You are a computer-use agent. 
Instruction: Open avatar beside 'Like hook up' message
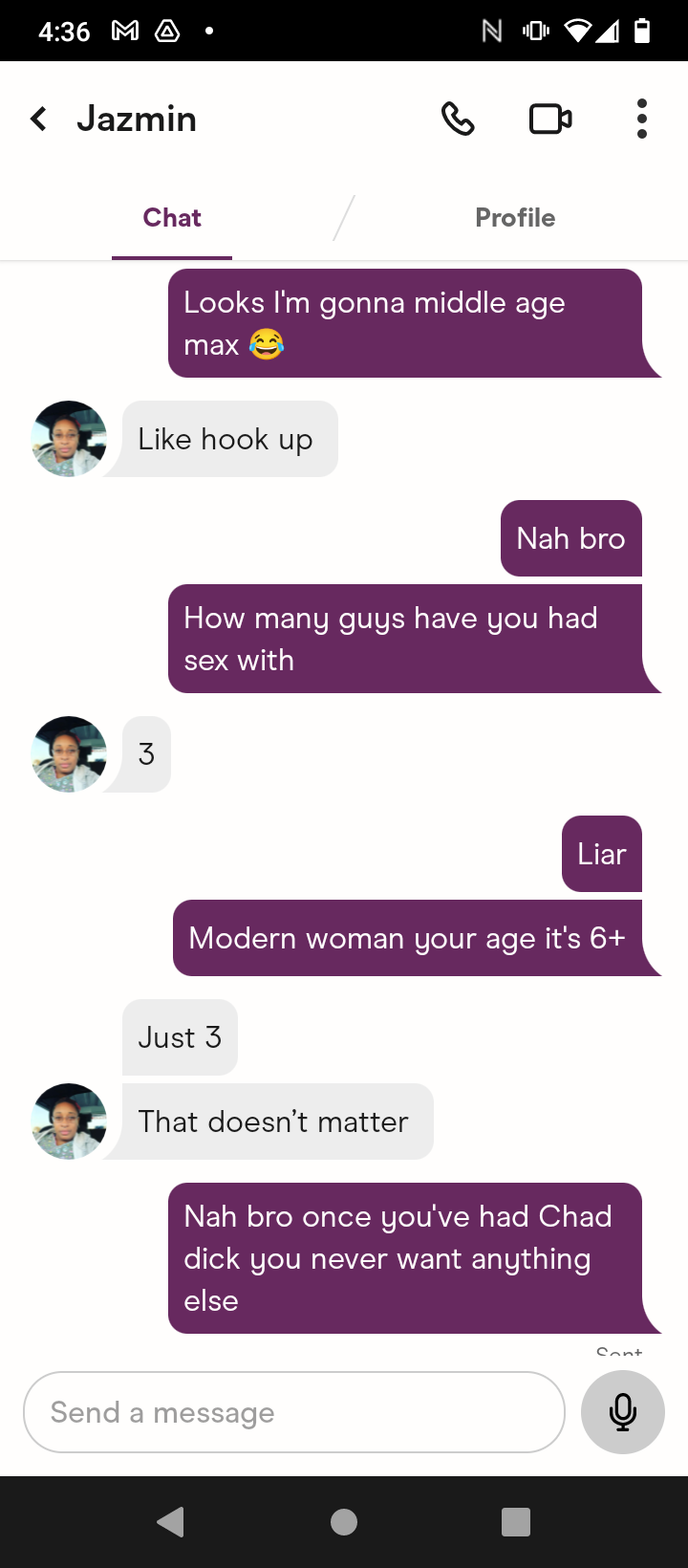tap(69, 439)
